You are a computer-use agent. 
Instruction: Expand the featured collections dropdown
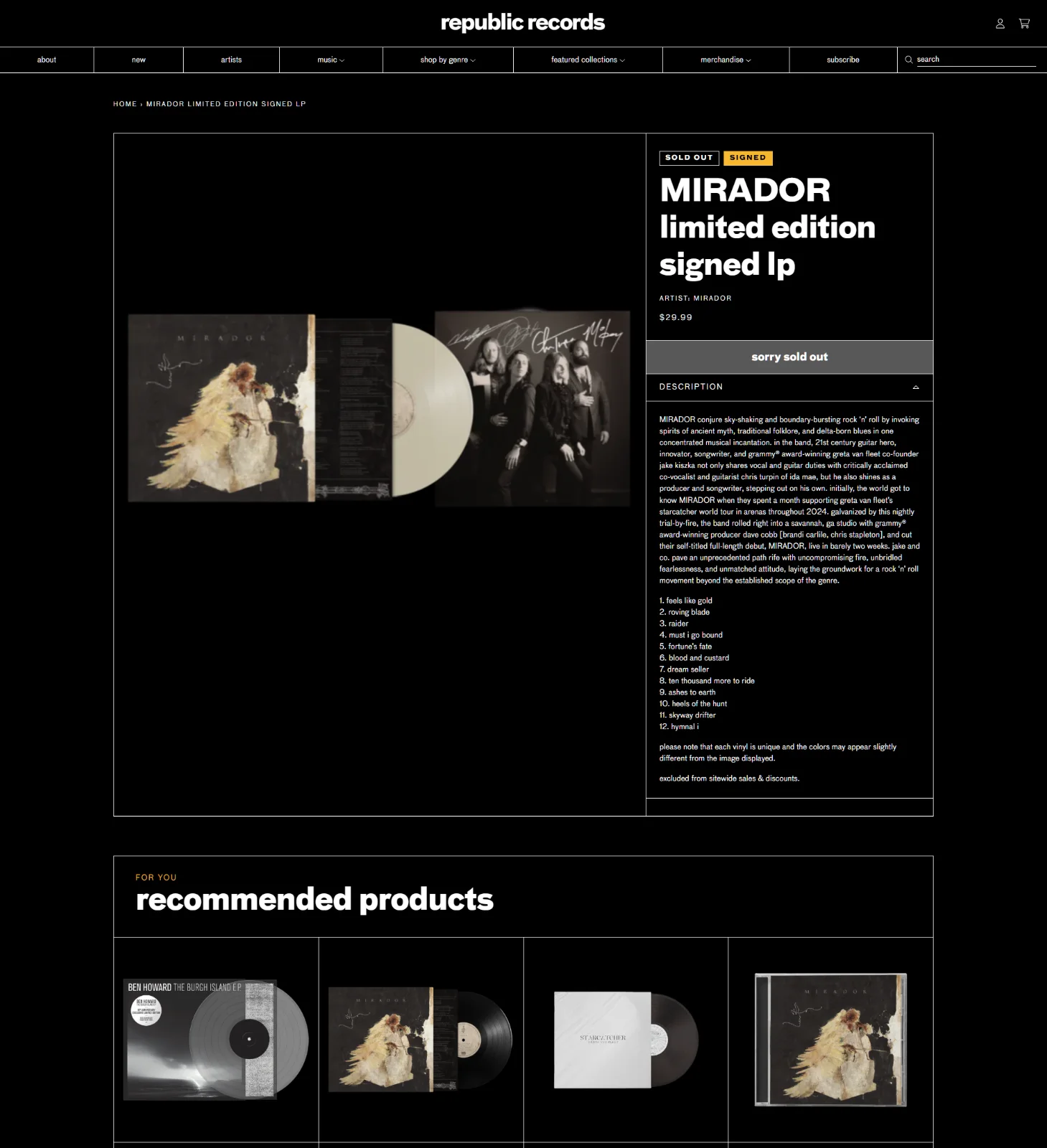tap(588, 60)
